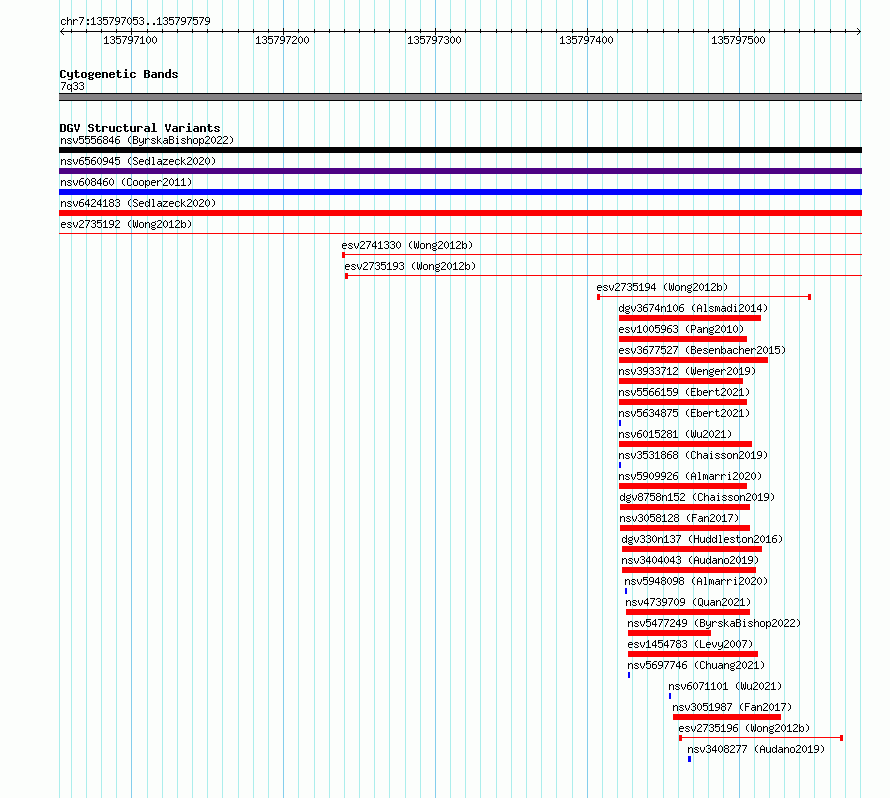This screenshot has width=890, height=798.
Task: Open variant nsv6424183 (Sedlazeck2020) label
Action: tap(138, 203)
